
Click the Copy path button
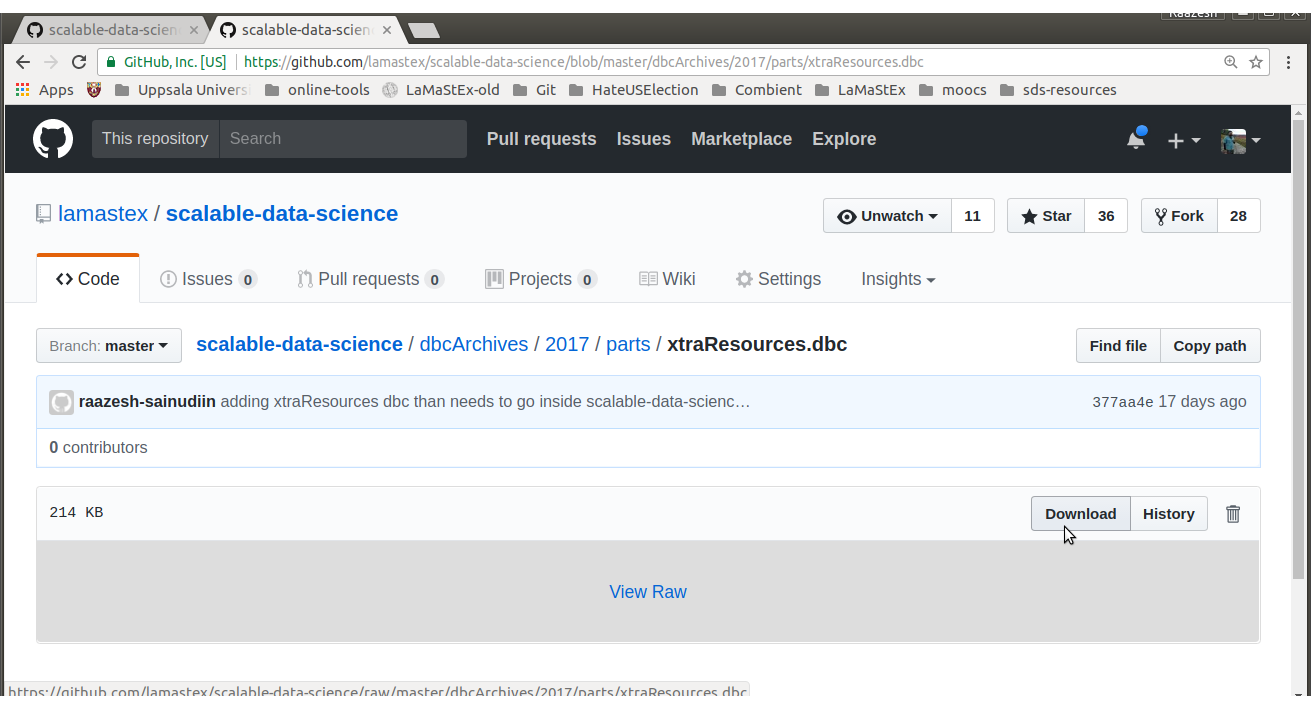coord(1210,346)
